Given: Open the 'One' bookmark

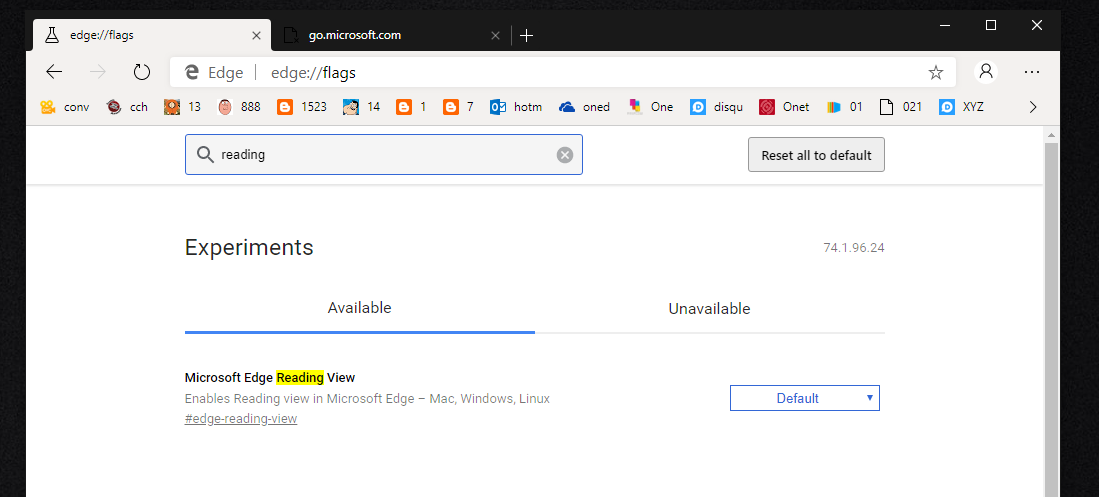Looking at the screenshot, I should tap(650, 107).
